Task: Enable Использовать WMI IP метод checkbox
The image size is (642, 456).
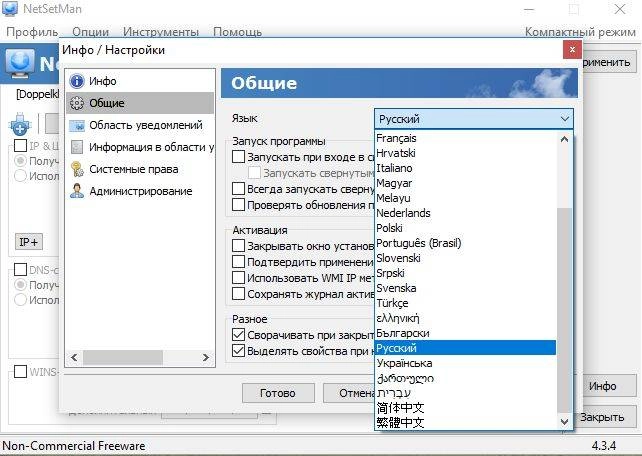Action: (x=238, y=278)
